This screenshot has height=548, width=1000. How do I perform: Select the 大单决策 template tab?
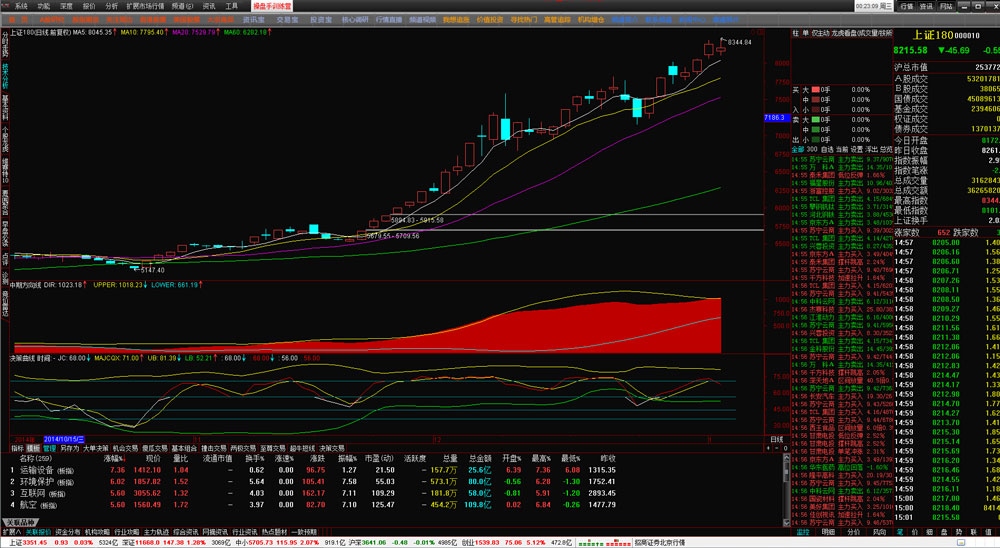tap(96, 448)
